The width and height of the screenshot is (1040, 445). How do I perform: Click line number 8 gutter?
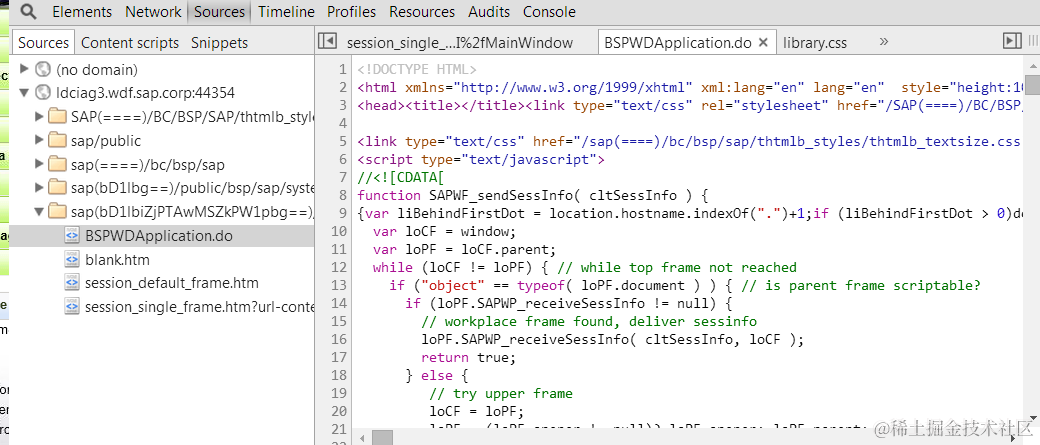tap(342, 195)
